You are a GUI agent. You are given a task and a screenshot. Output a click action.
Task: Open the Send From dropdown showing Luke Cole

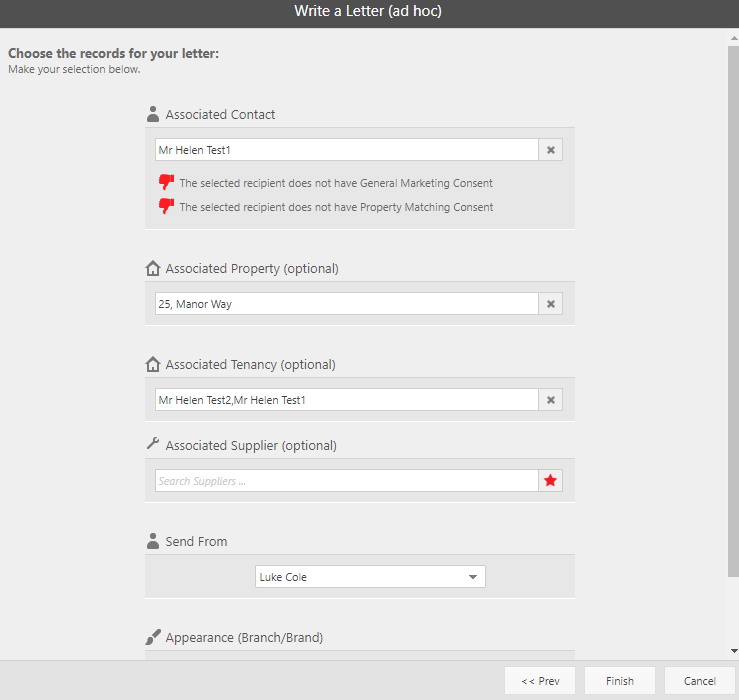click(x=370, y=577)
